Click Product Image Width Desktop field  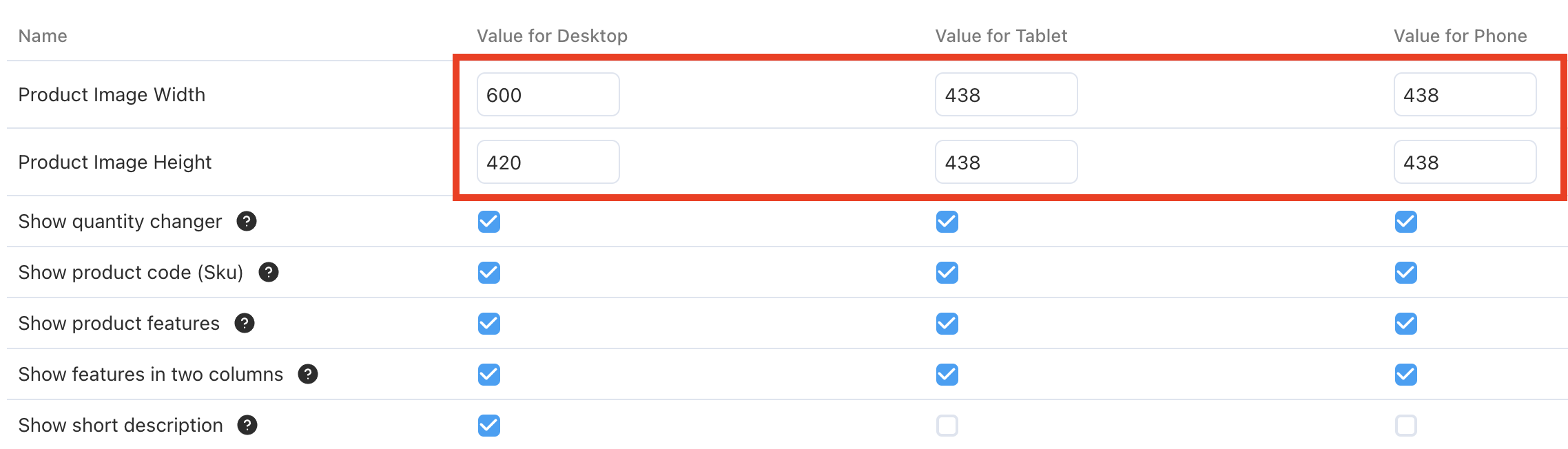[548, 94]
